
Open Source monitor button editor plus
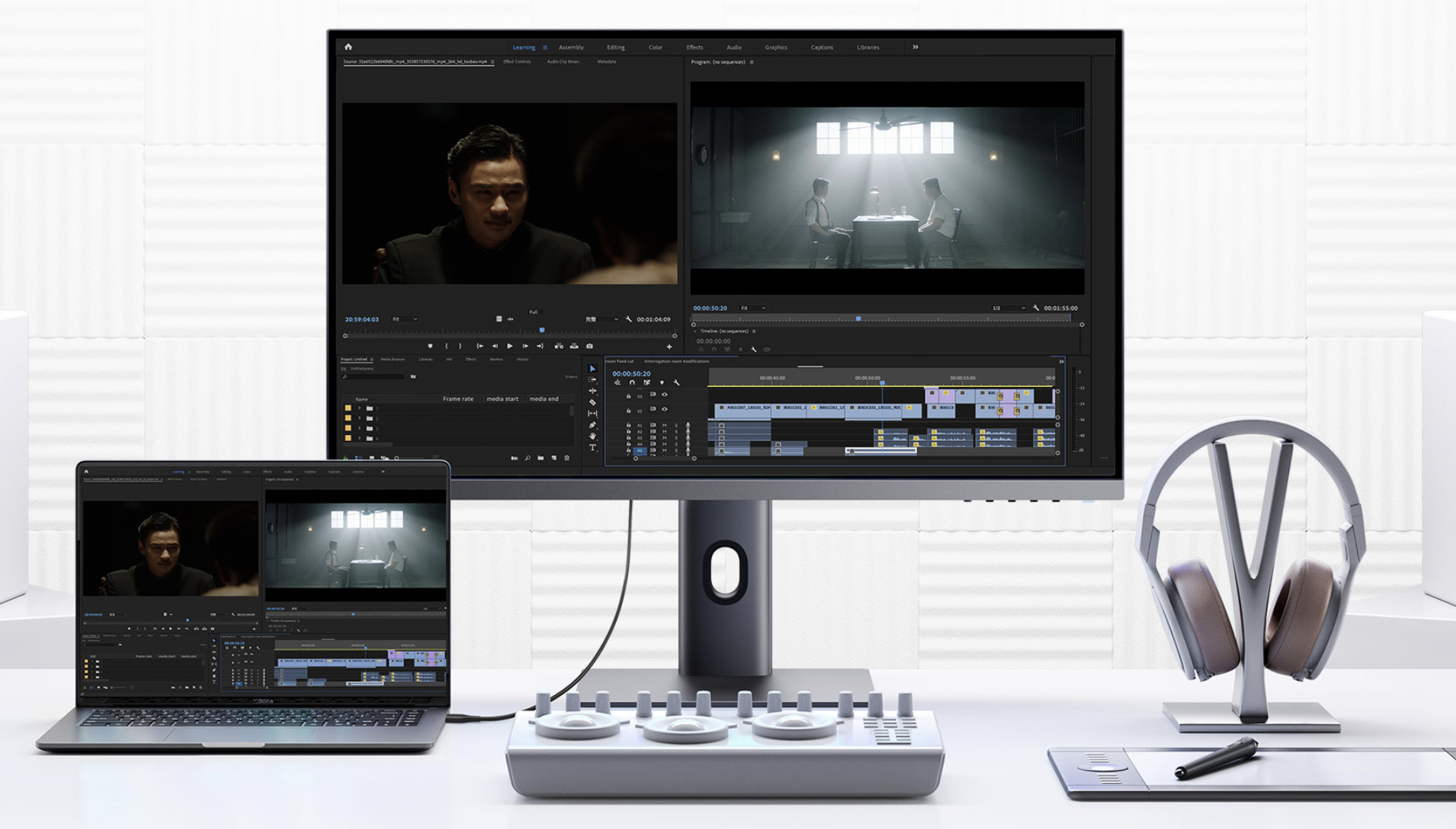pyautogui.click(x=669, y=347)
